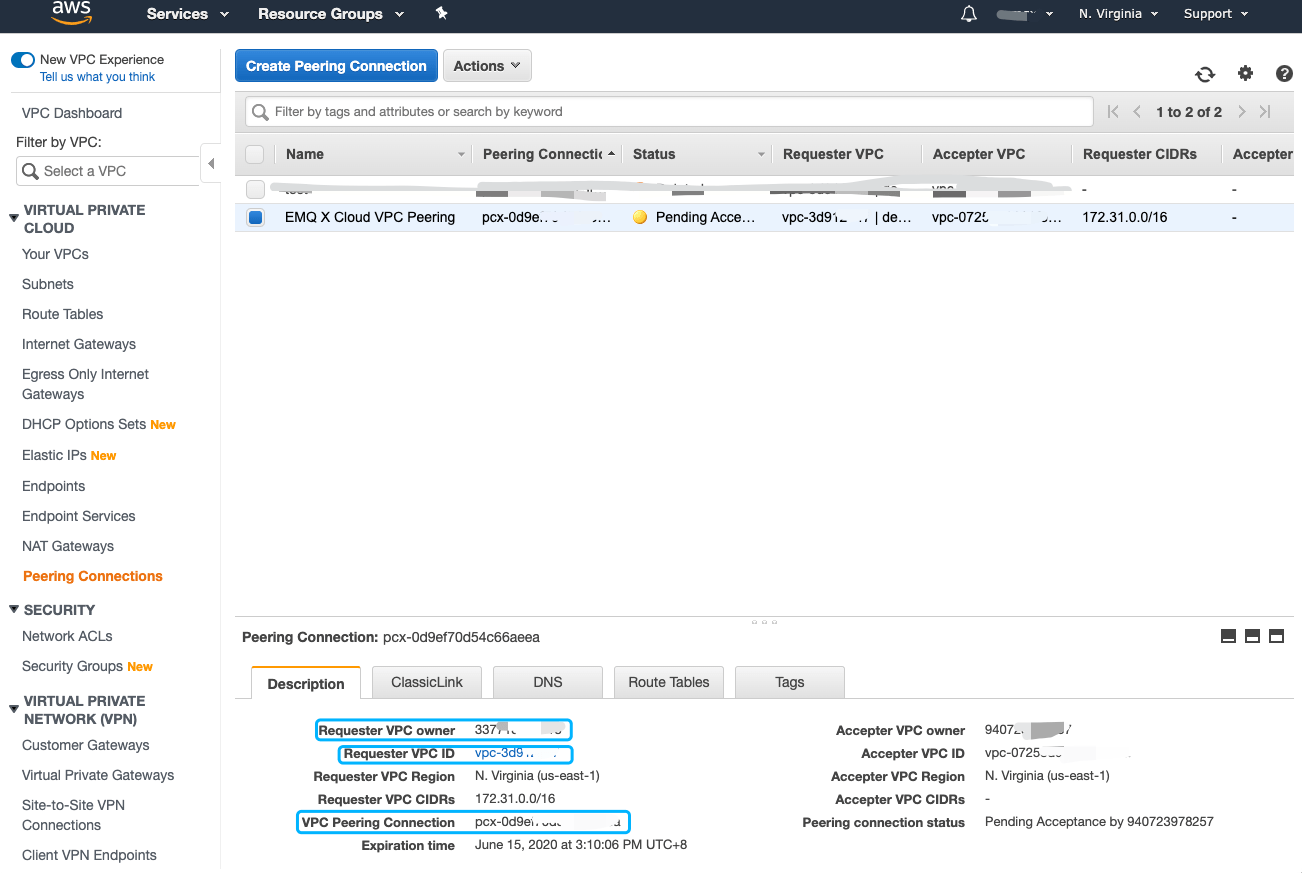The image size is (1302, 873).
Task: Select the EMQ X Cloud VPC Peering checkbox
Action: (254, 217)
